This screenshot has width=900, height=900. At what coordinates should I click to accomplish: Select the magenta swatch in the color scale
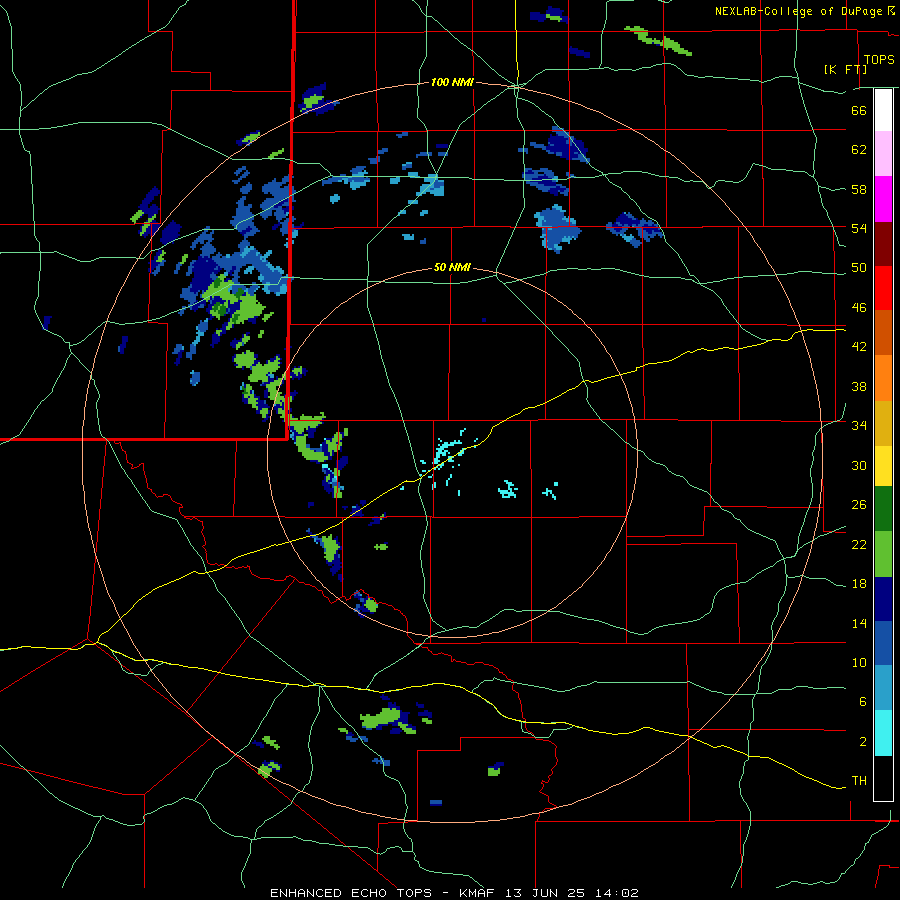(883, 199)
